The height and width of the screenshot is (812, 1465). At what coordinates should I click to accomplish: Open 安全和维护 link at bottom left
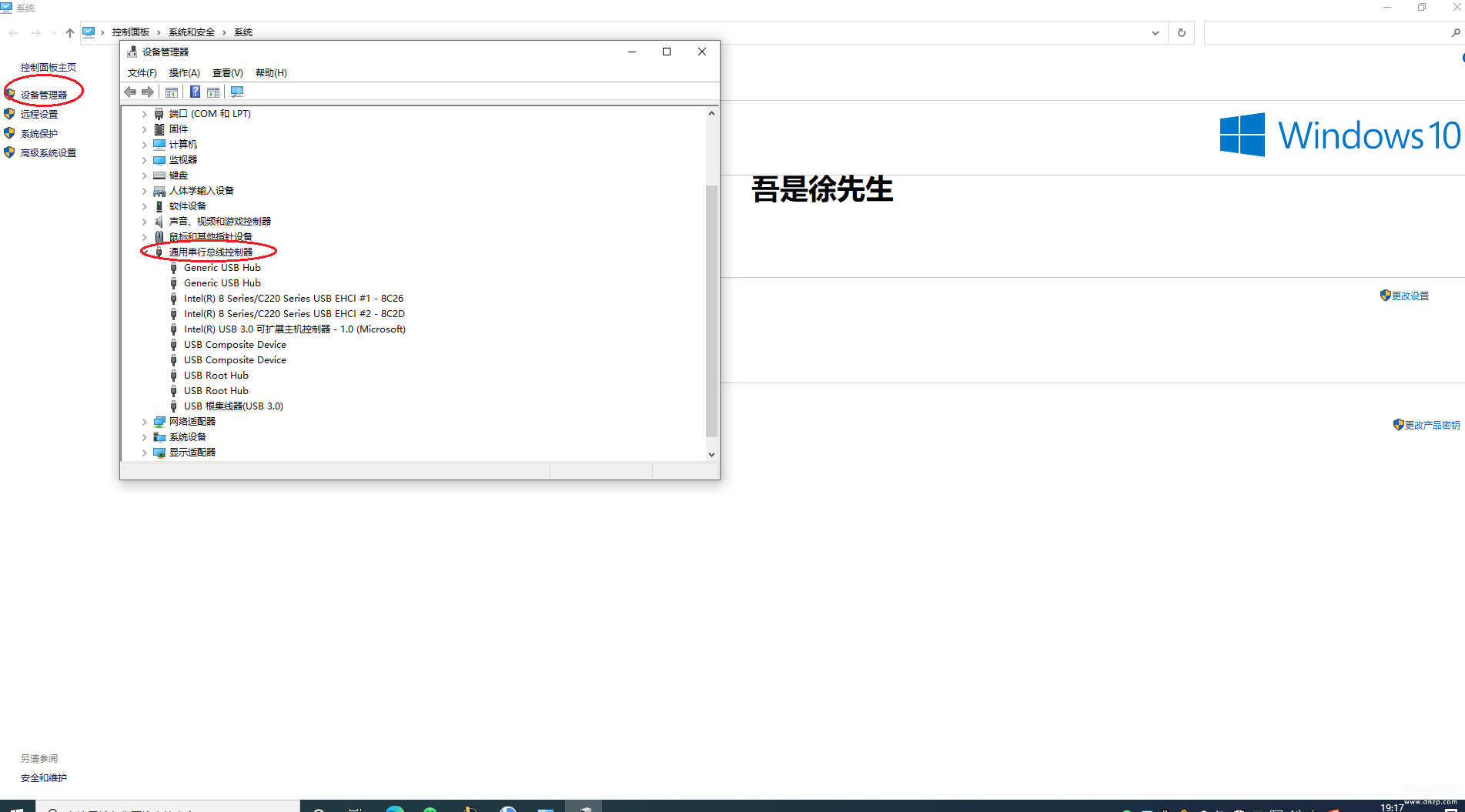(x=44, y=778)
